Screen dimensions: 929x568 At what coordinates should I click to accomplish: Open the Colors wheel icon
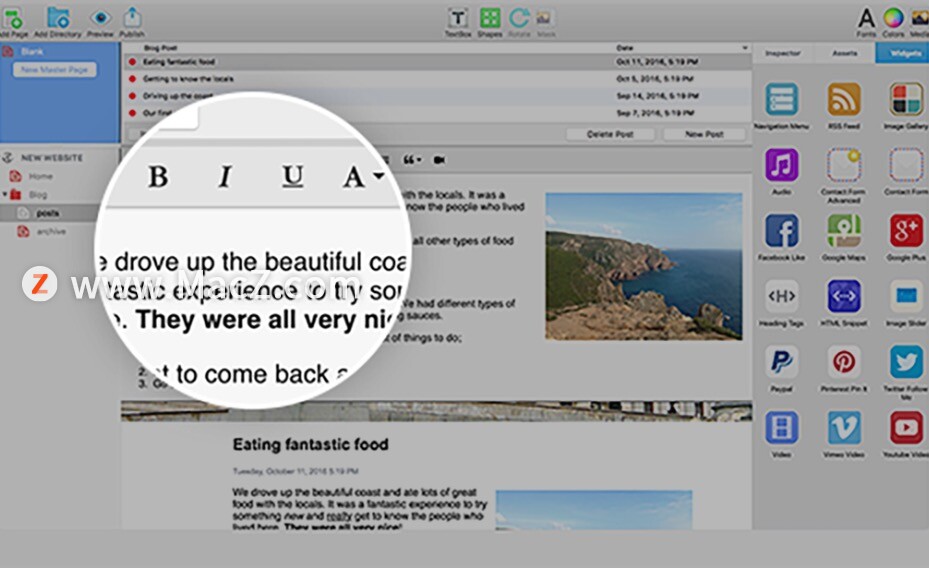[893, 18]
